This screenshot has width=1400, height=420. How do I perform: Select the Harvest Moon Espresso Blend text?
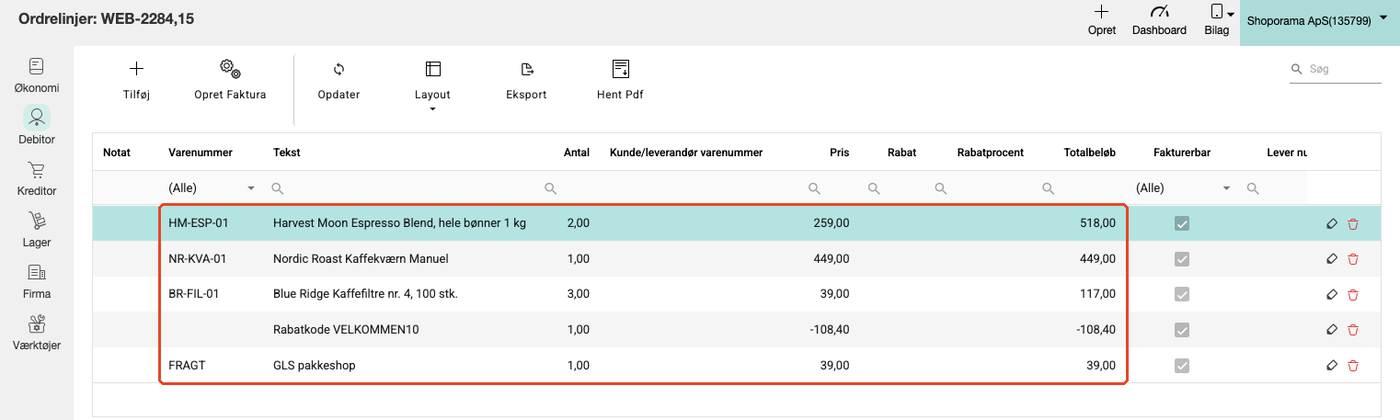pyautogui.click(x=399, y=224)
